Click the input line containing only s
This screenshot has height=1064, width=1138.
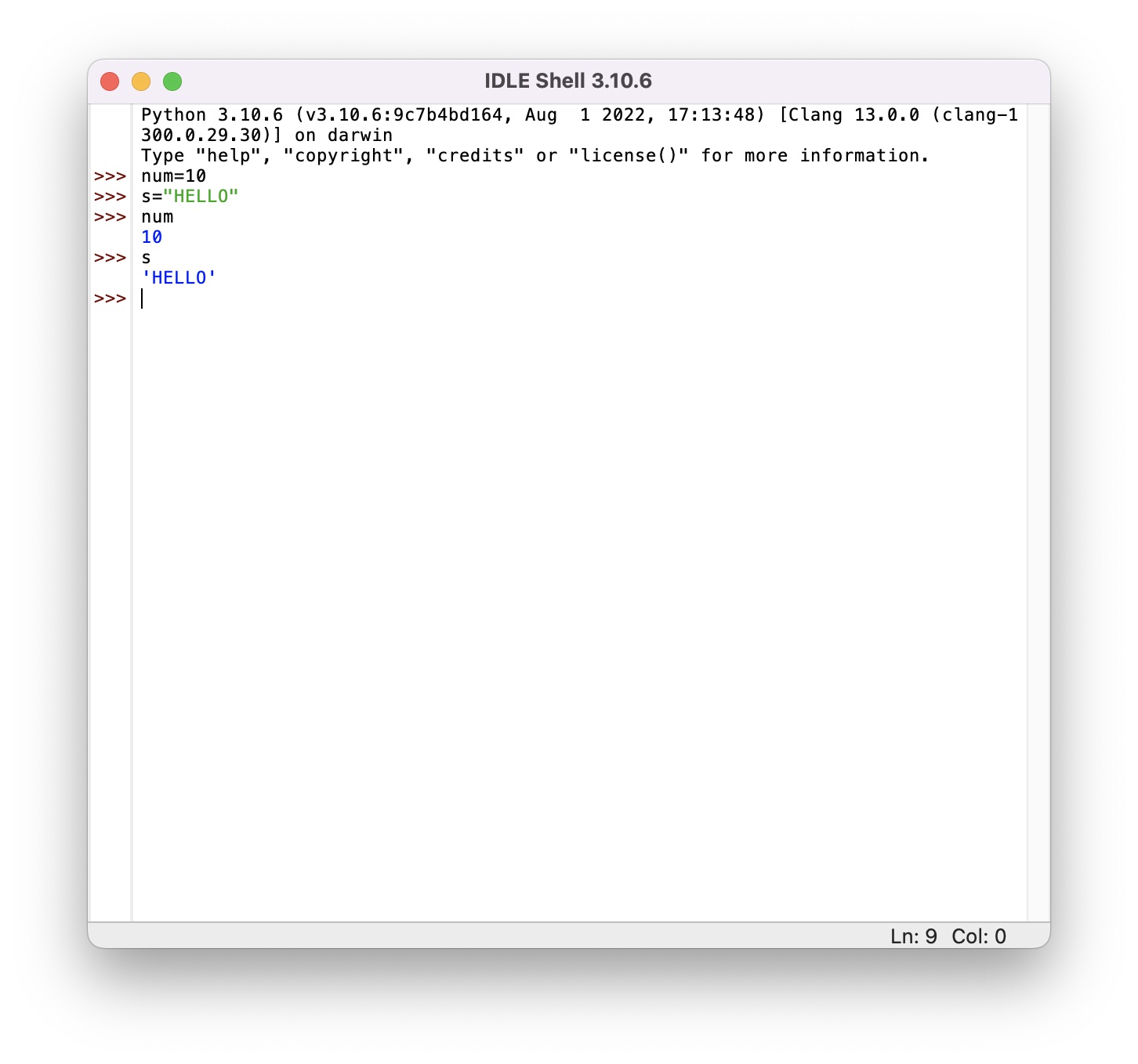click(x=147, y=258)
